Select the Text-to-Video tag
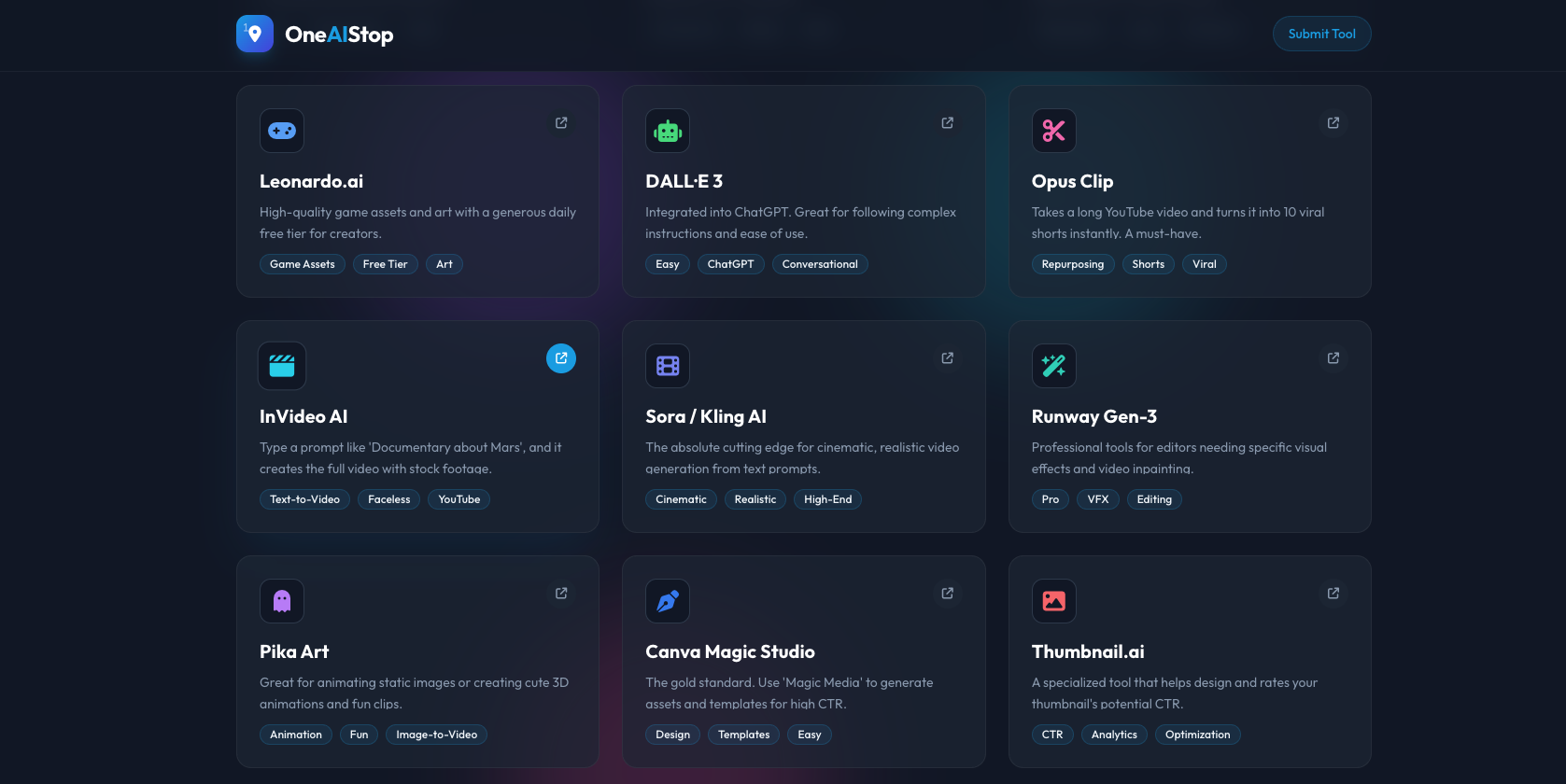This screenshot has height=784, width=1566. point(305,499)
